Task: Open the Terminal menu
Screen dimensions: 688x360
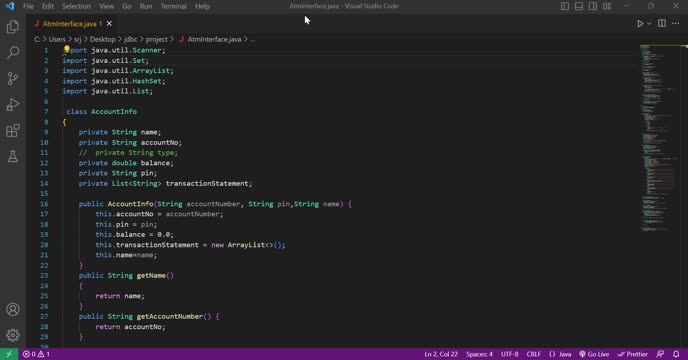Action: pyautogui.click(x=173, y=6)
